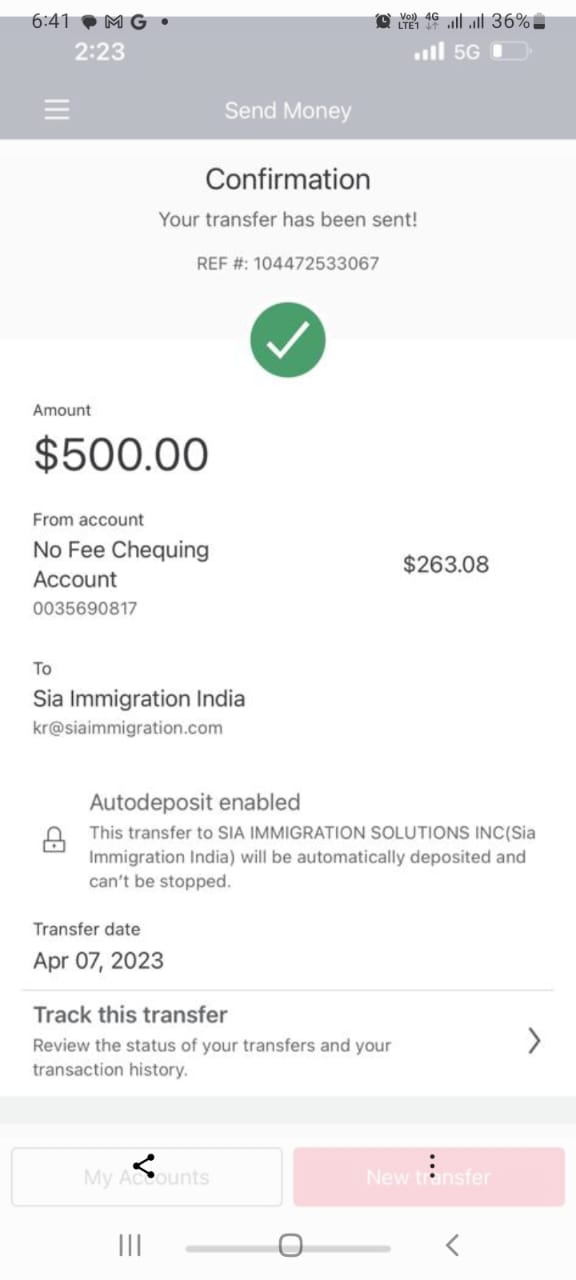Tap the $500.00 amount
The height and width of the screenshot is (1280, 576).
121,454
